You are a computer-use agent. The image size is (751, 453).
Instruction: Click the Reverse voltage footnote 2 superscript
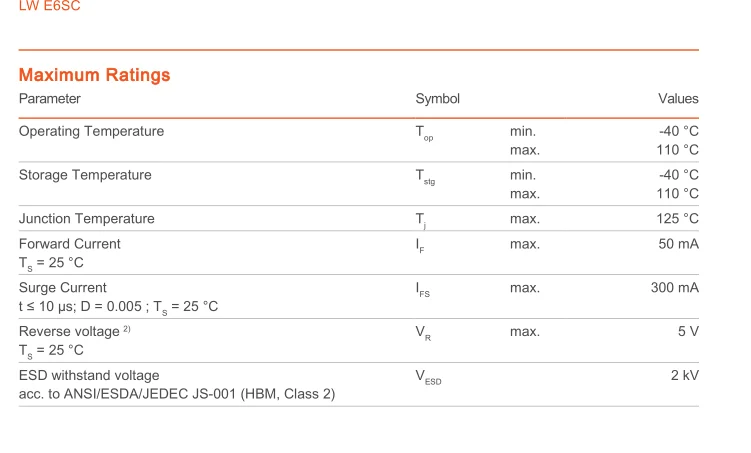tap(127, 329)
